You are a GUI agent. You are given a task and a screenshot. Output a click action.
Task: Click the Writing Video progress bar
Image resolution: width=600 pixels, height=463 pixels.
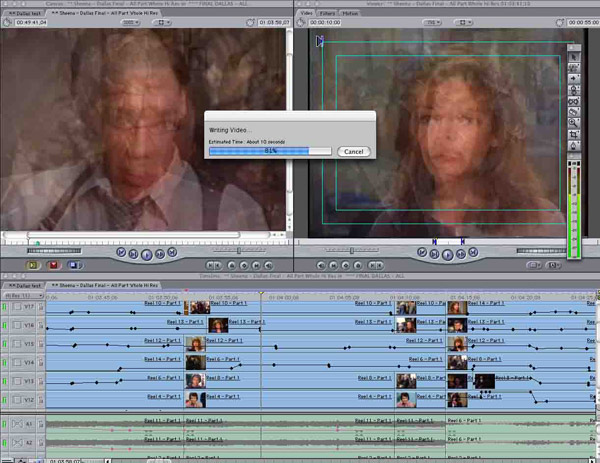pyautogui.click(x=270, y=152)
